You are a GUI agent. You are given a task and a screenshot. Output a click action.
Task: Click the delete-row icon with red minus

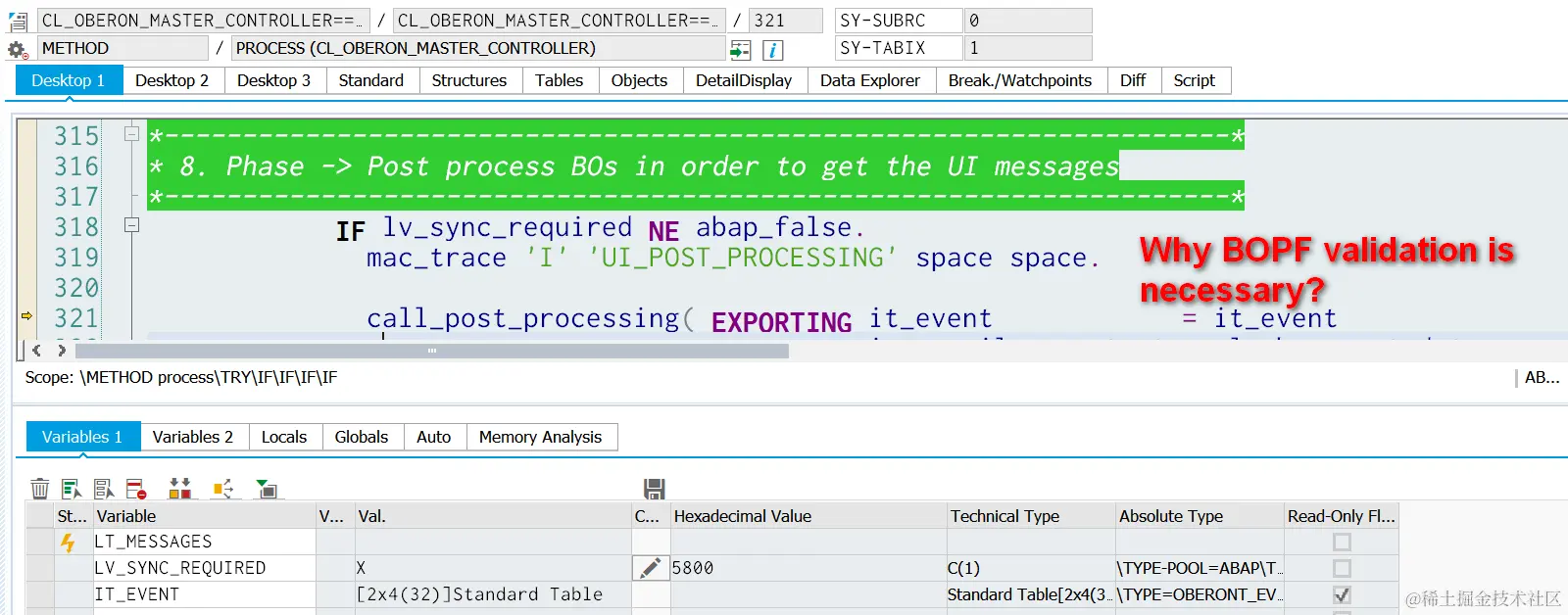pos(136,488)
